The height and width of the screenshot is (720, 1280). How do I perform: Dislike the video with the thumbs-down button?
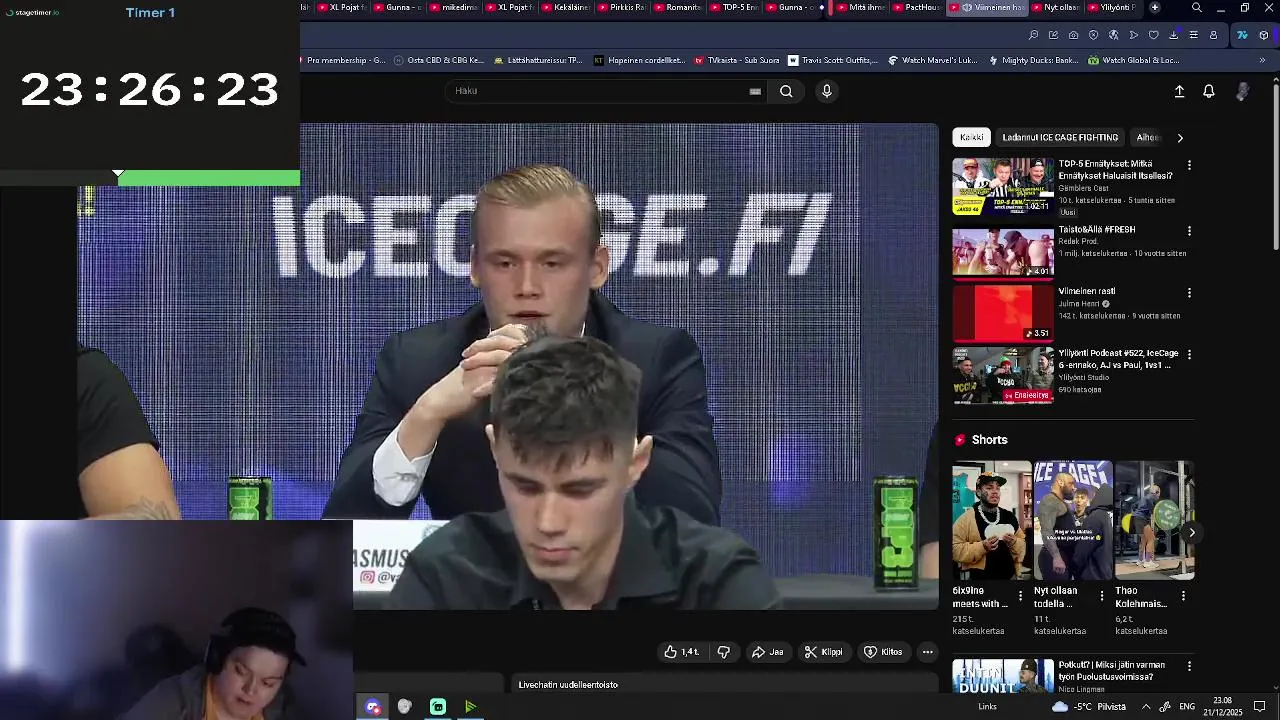coord(723,652)
